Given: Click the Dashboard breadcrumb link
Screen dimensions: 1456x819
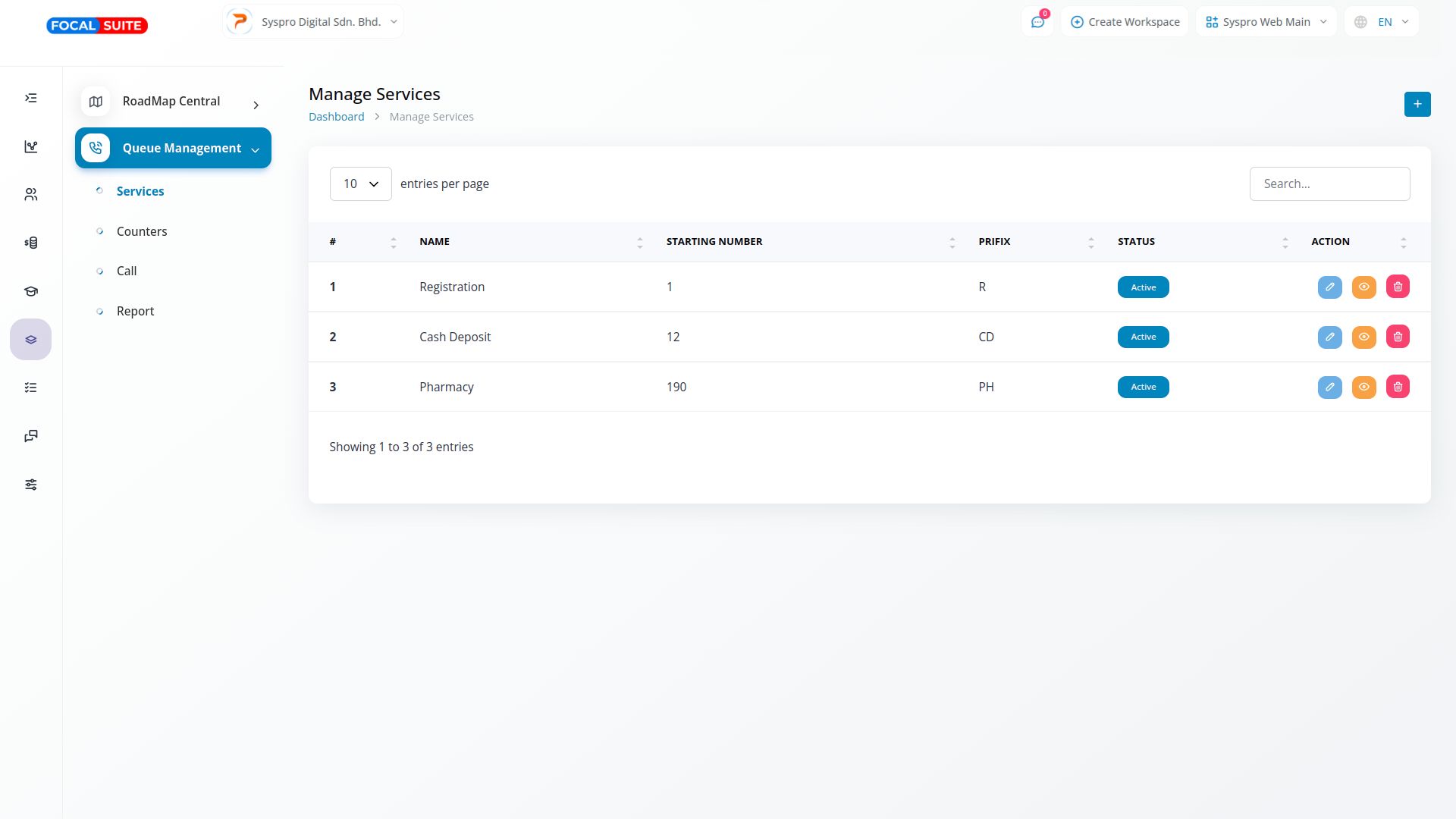Looking at the screenshot, I should tap(336, 117).
